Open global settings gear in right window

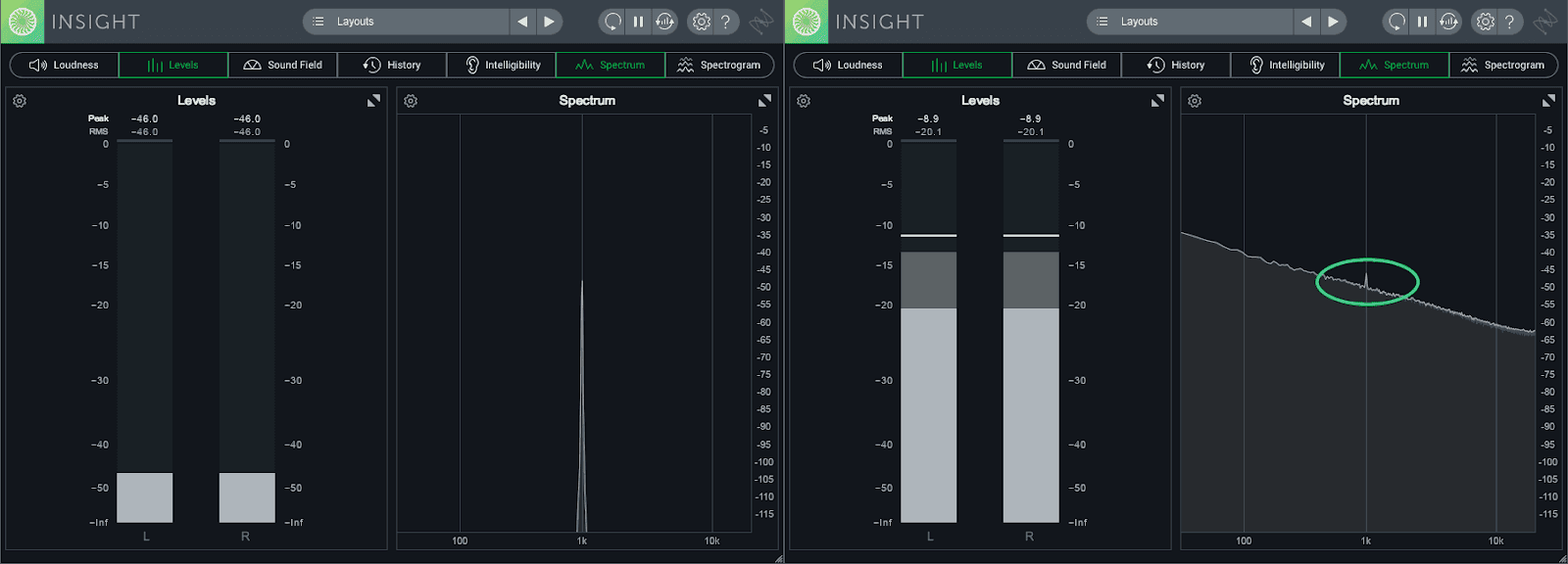[1485, 22]
